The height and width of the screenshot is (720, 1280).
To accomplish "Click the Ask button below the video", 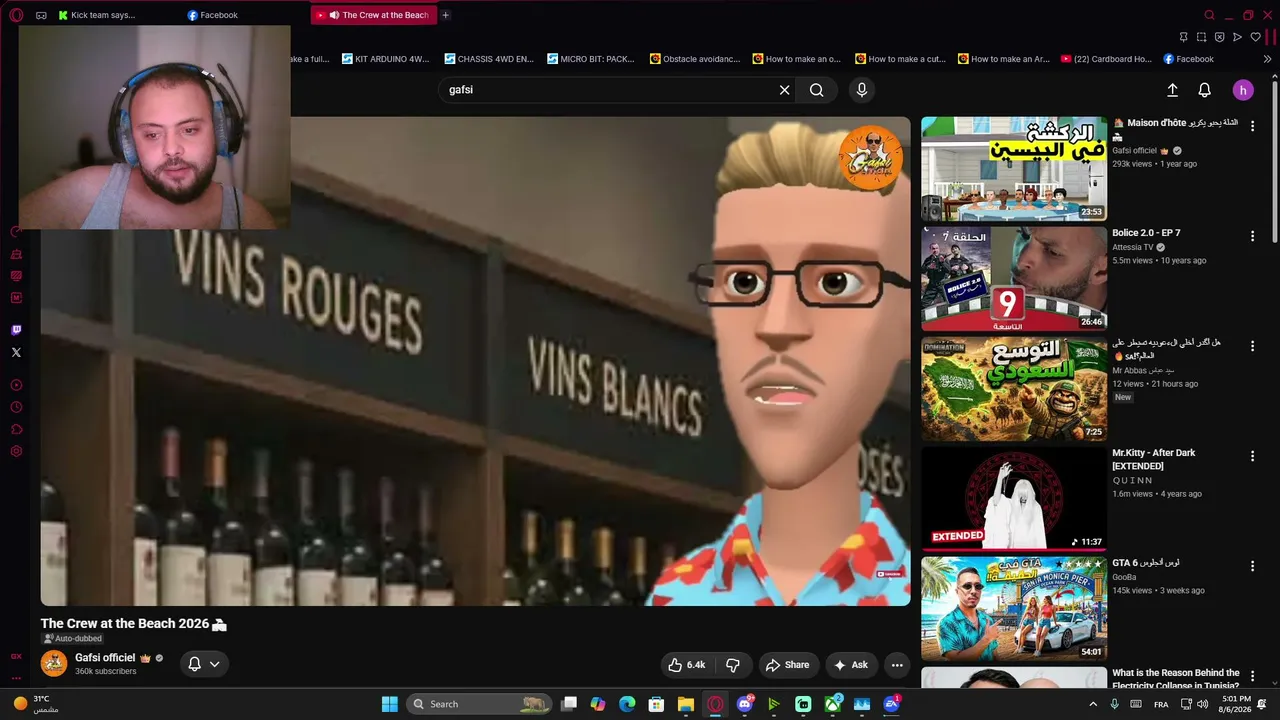I will coord(851,665).
